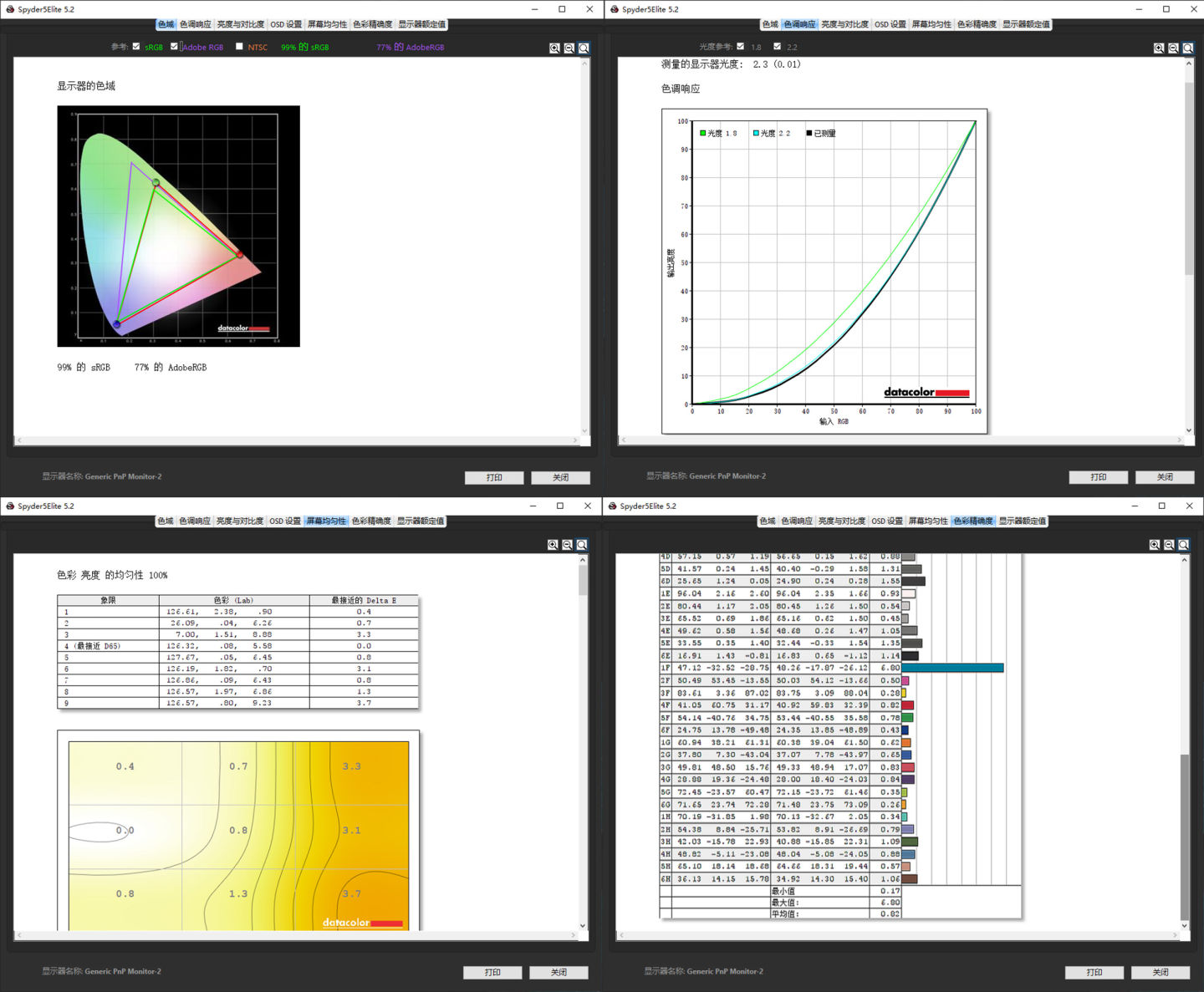Open 显示器额定值 tab in the color accuracy window
This screenshot has width=1204, height=992.
point(1023,521)
